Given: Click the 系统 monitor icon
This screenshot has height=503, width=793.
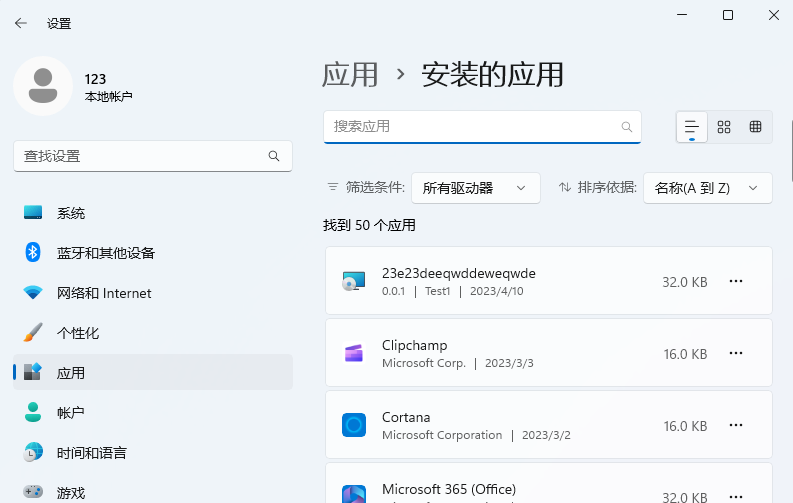Looking at the screenshot, I should pos(33,212).
